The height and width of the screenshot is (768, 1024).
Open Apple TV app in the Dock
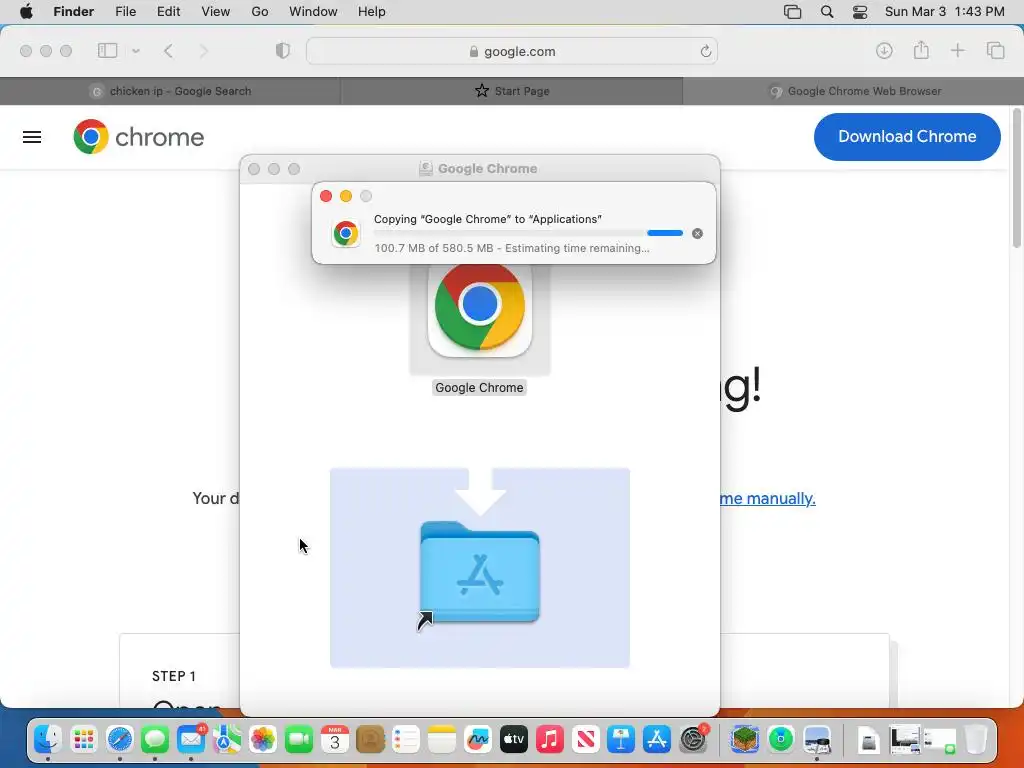513,739
